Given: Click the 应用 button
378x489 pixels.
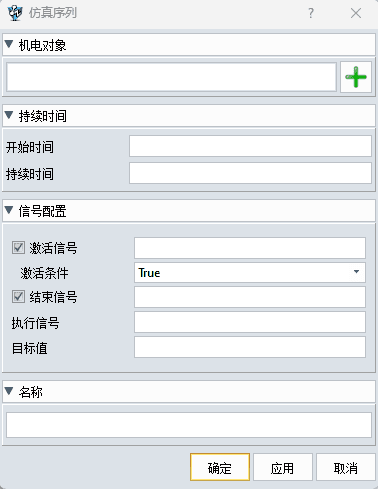Looking at the screenshot, I should point(283,467).
